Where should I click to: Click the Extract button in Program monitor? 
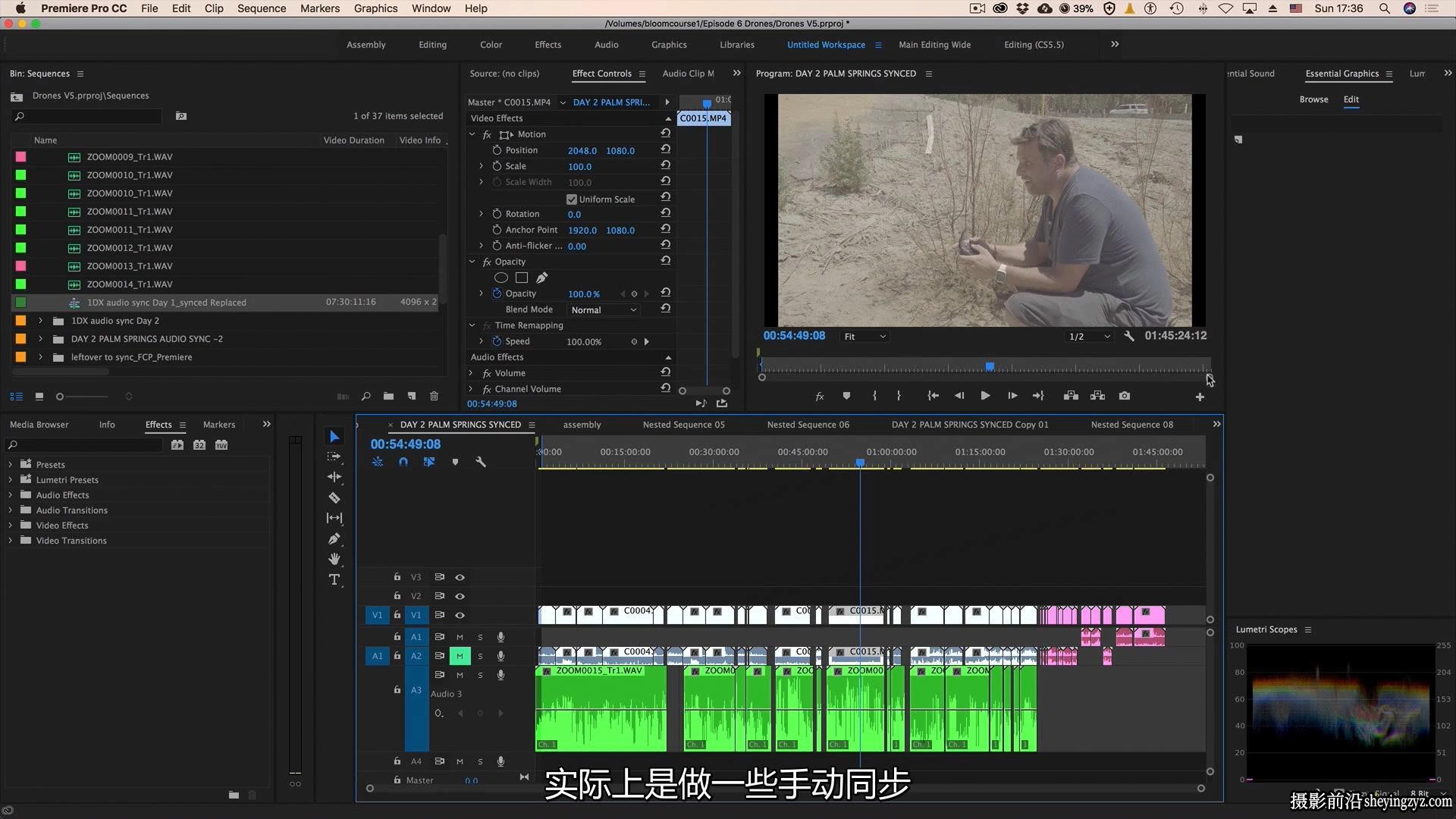[1097, 396]
